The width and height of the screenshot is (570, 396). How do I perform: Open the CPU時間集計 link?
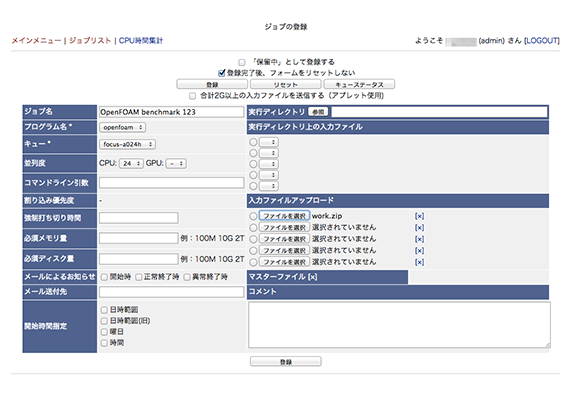click(141, 41)
